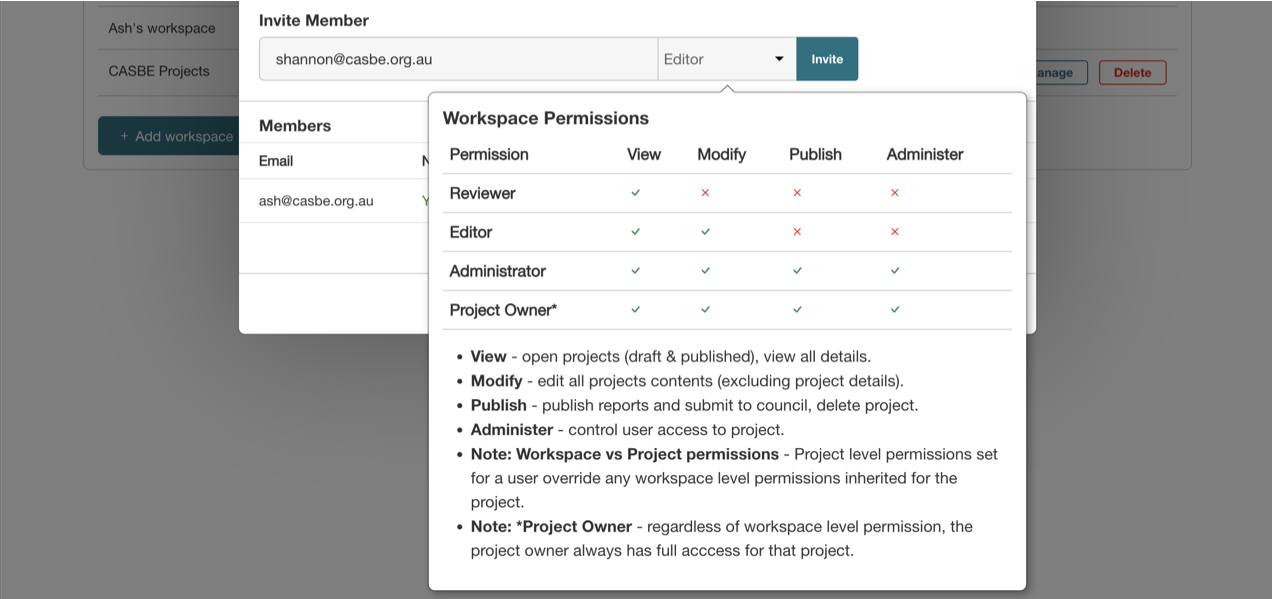Click the Editor row's Modify checkmark
The image size is (1273, 599).
[x=705, y=232]
